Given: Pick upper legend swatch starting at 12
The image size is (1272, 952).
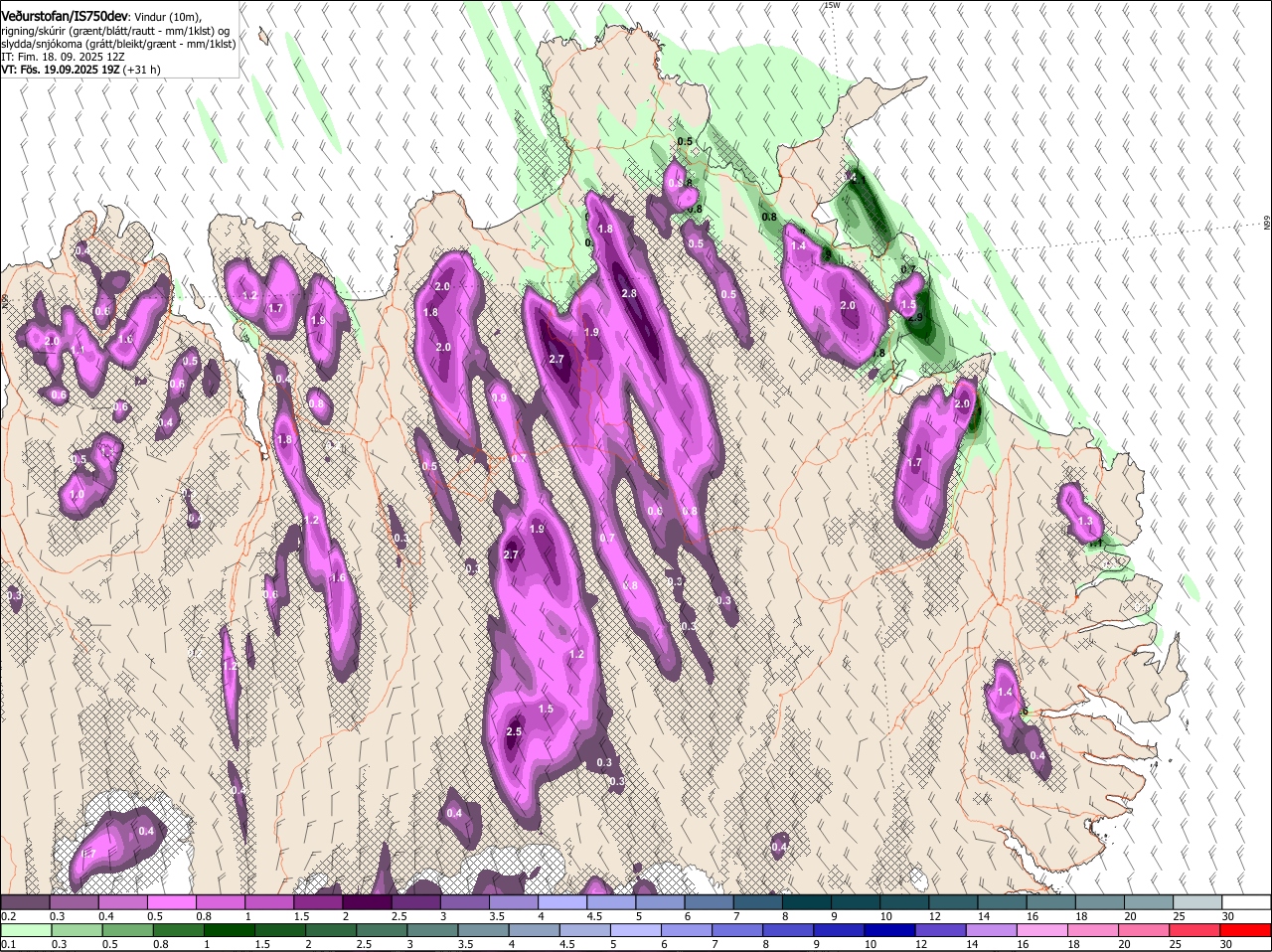Looking at the screenshot, I should pos(954,902).
